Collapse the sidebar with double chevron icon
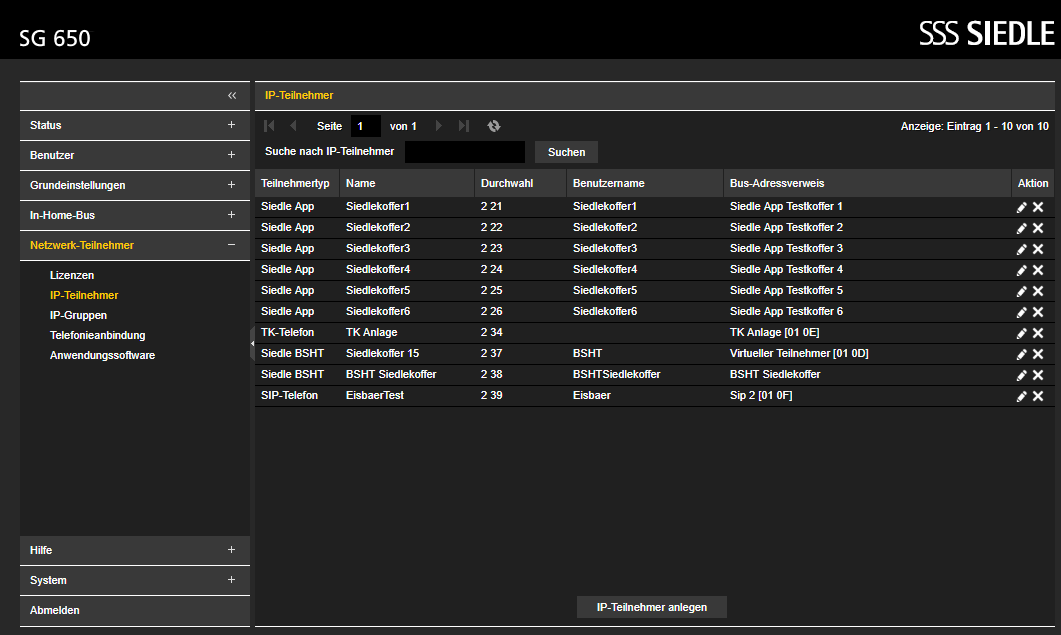This screenshot has height=635, width=1061. pos(232,95)
